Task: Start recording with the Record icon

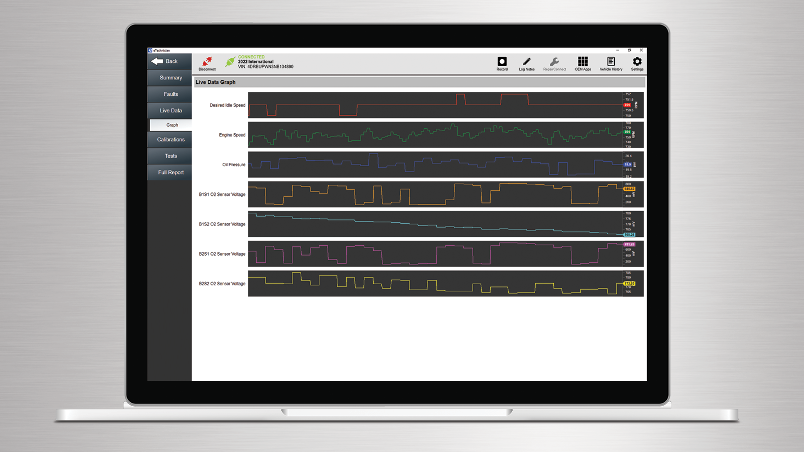Action: 502,62
